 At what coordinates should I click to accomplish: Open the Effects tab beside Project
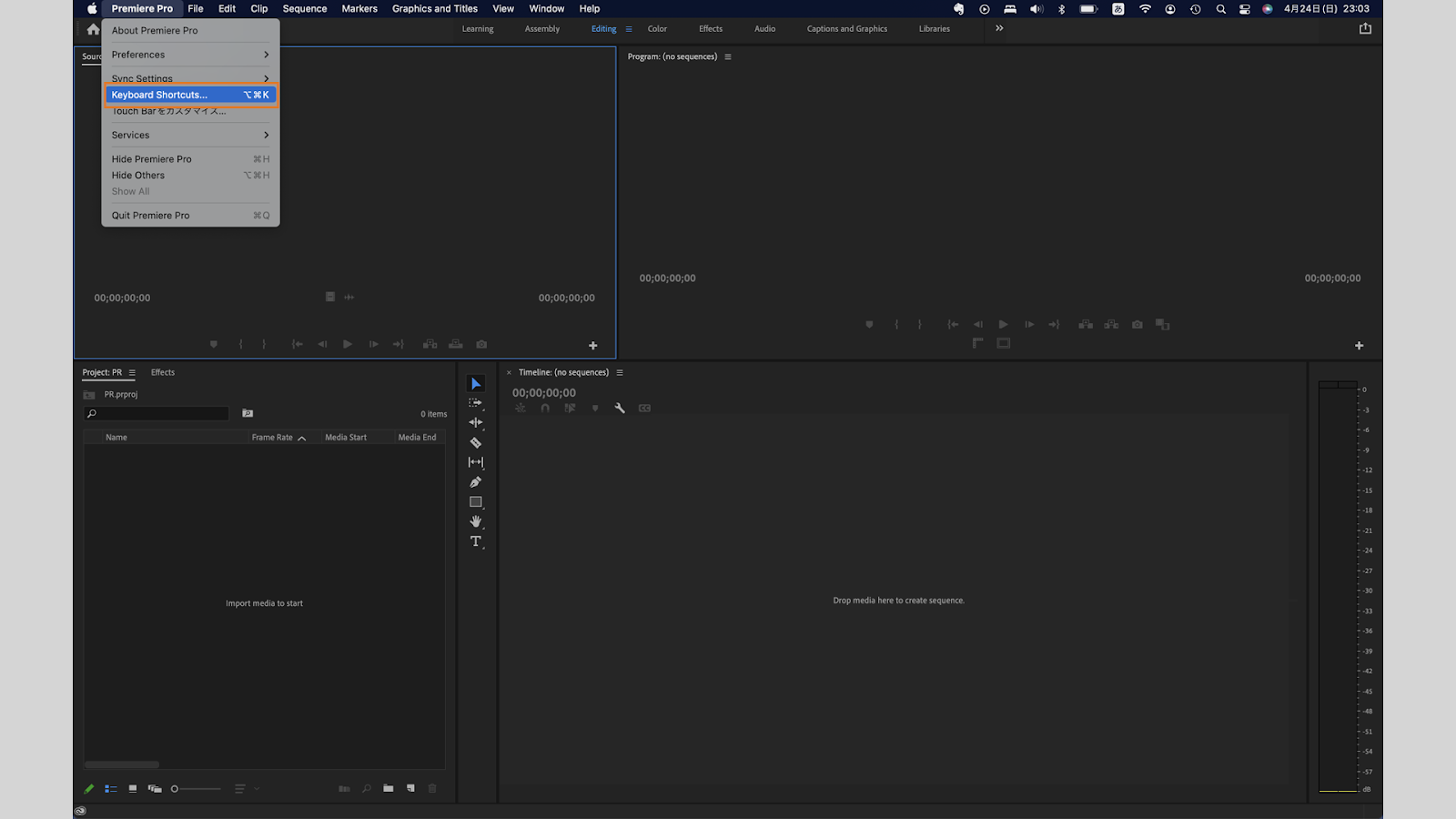(x=163, y=372)
